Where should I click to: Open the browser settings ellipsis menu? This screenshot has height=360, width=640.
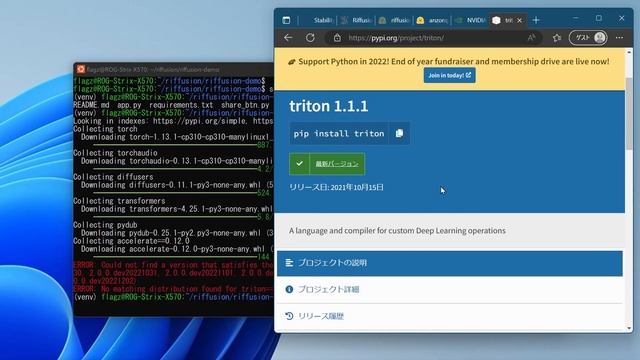coord(620,38)
